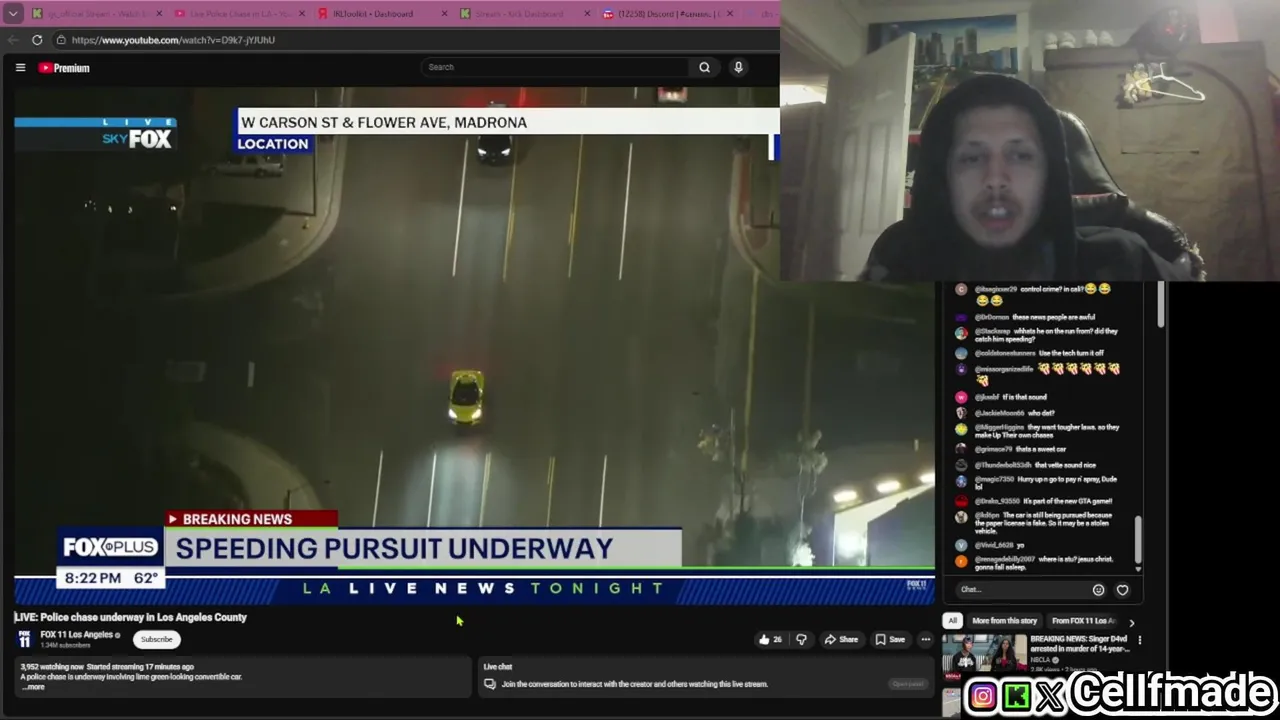Click chat user @Vivid_6628
The image size is (1280, 720).
point(994,545)
